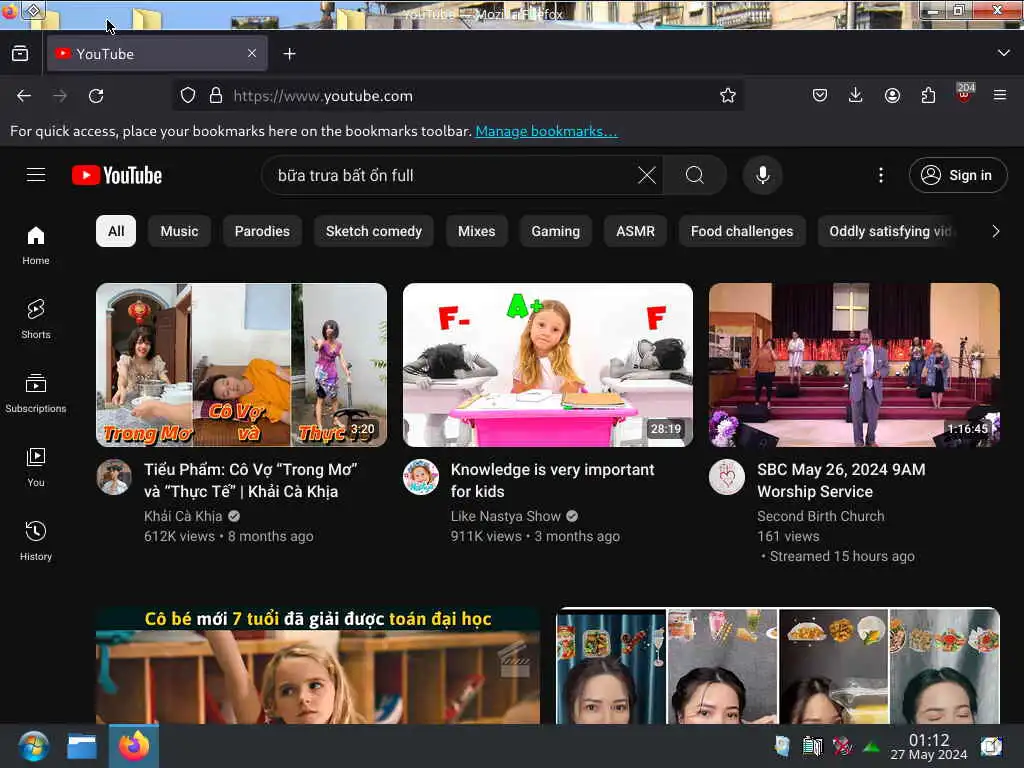Play the church worship service thumbnail
The width and height of the screenshot is (1024, 768).
point(854,364)
